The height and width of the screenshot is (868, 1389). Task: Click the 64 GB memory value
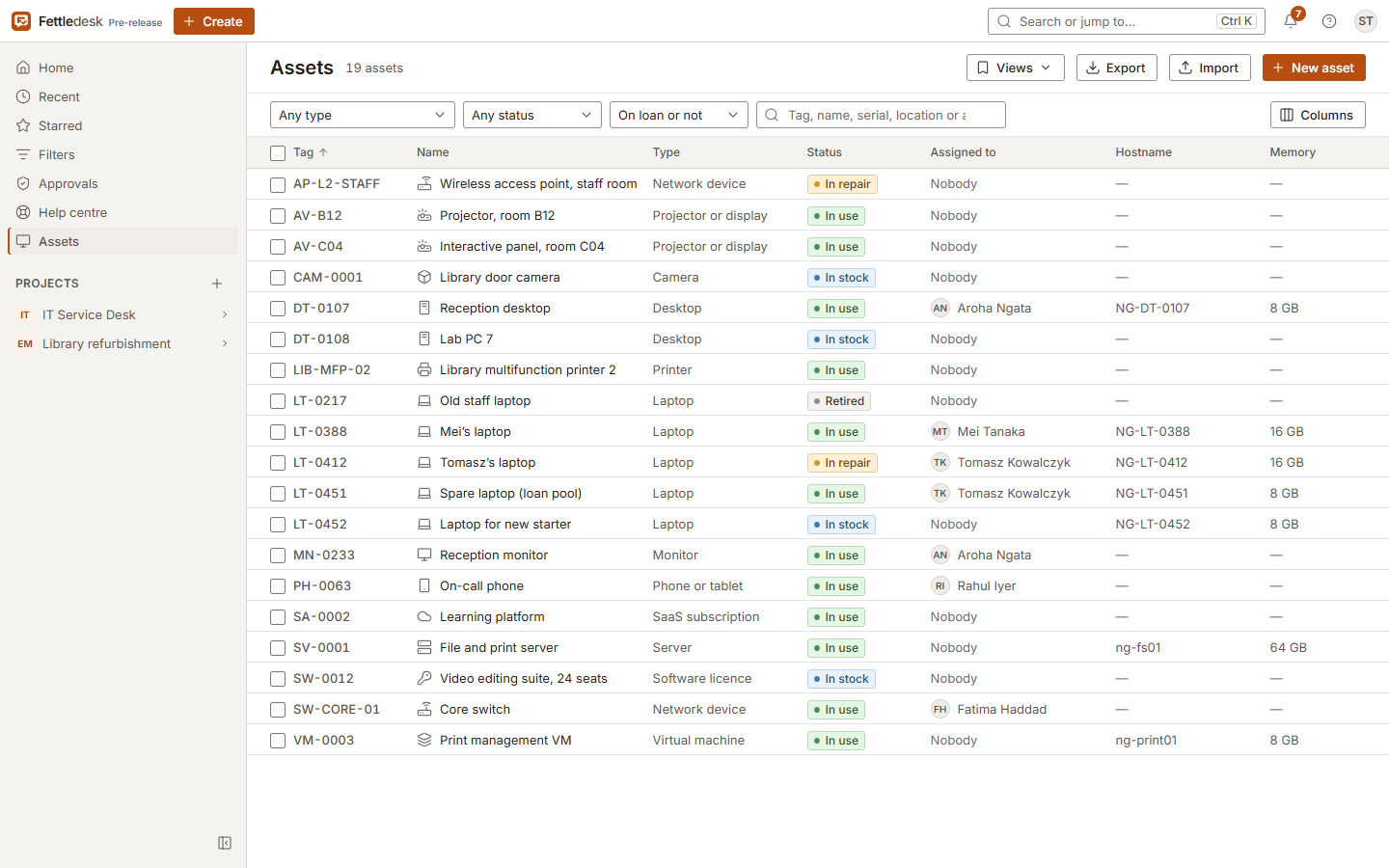pyautogui.click(x=1289, y=647)
